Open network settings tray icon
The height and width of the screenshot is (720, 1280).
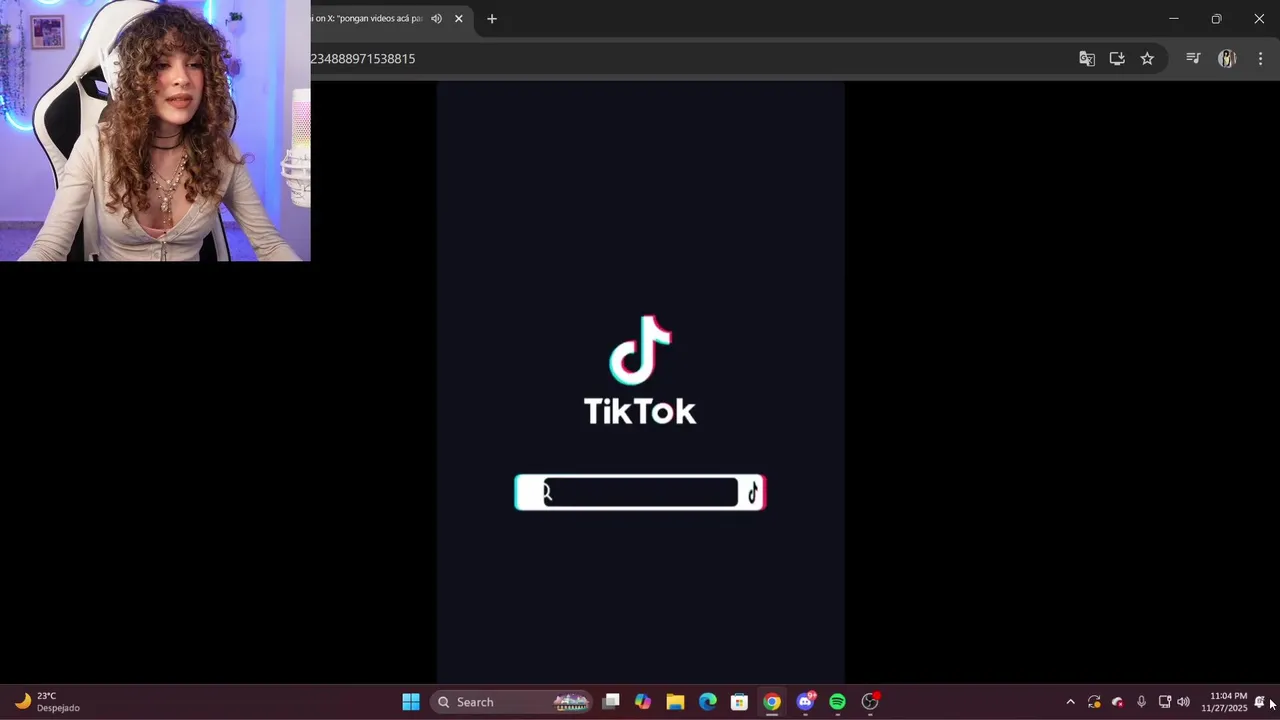[1164, 702]
